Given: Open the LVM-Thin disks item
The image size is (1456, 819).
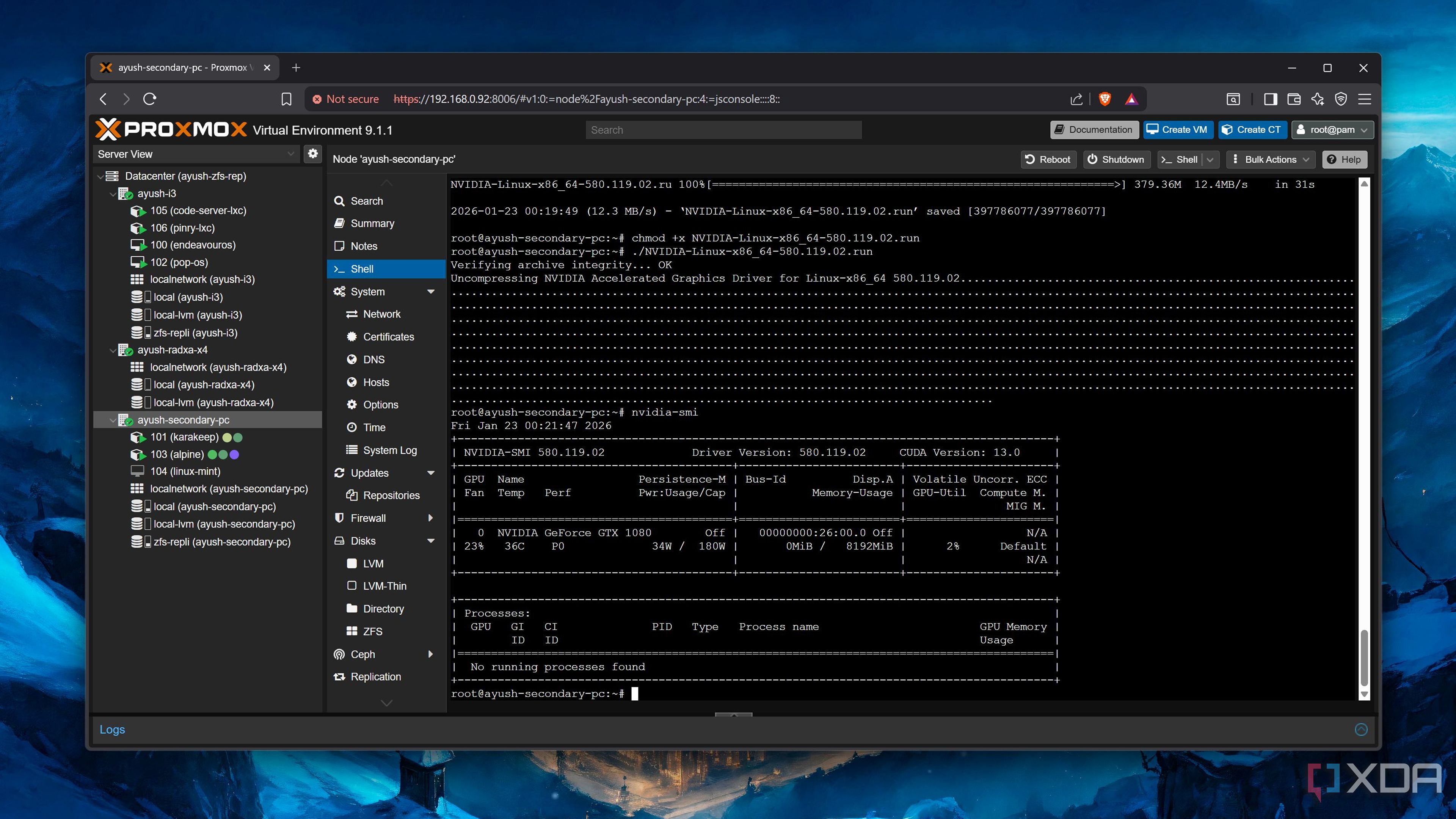Looking at the screenshot, I should pos(386,586).
